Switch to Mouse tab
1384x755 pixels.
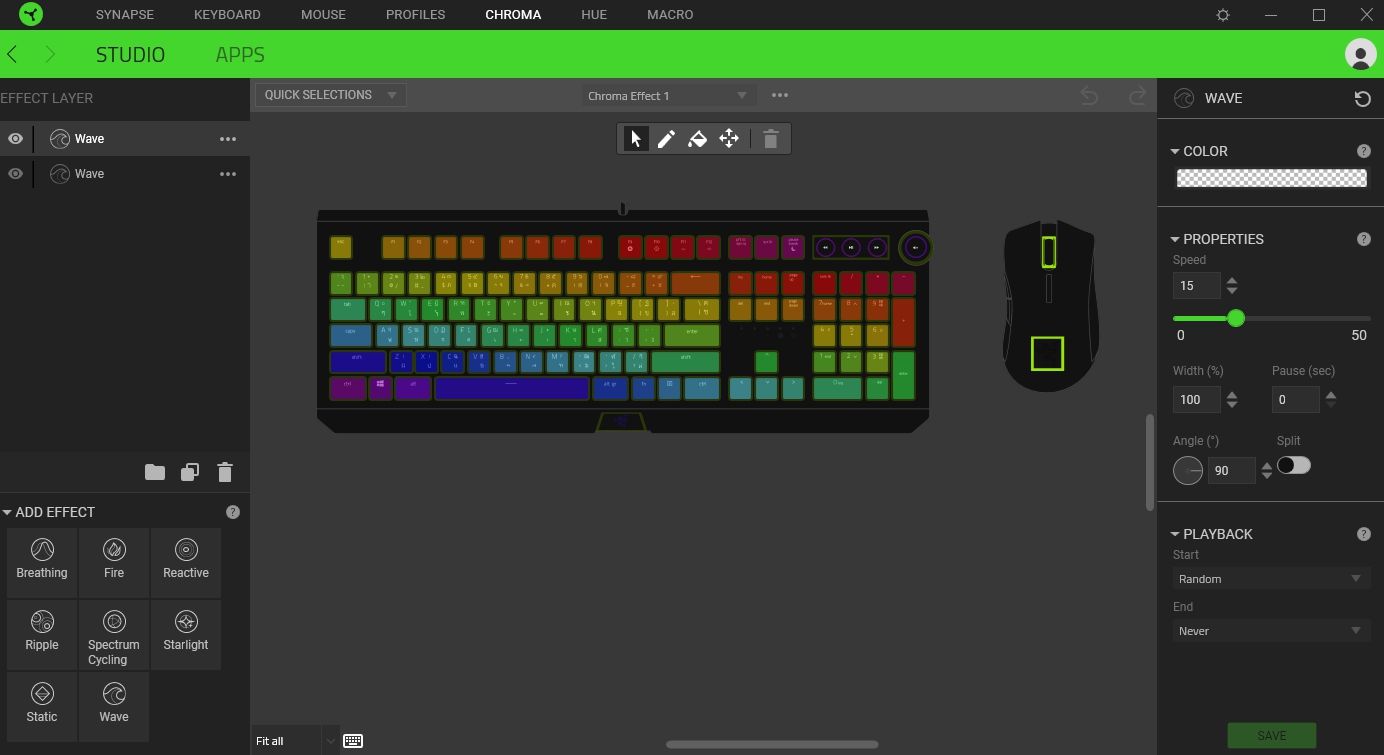(323, 15)
